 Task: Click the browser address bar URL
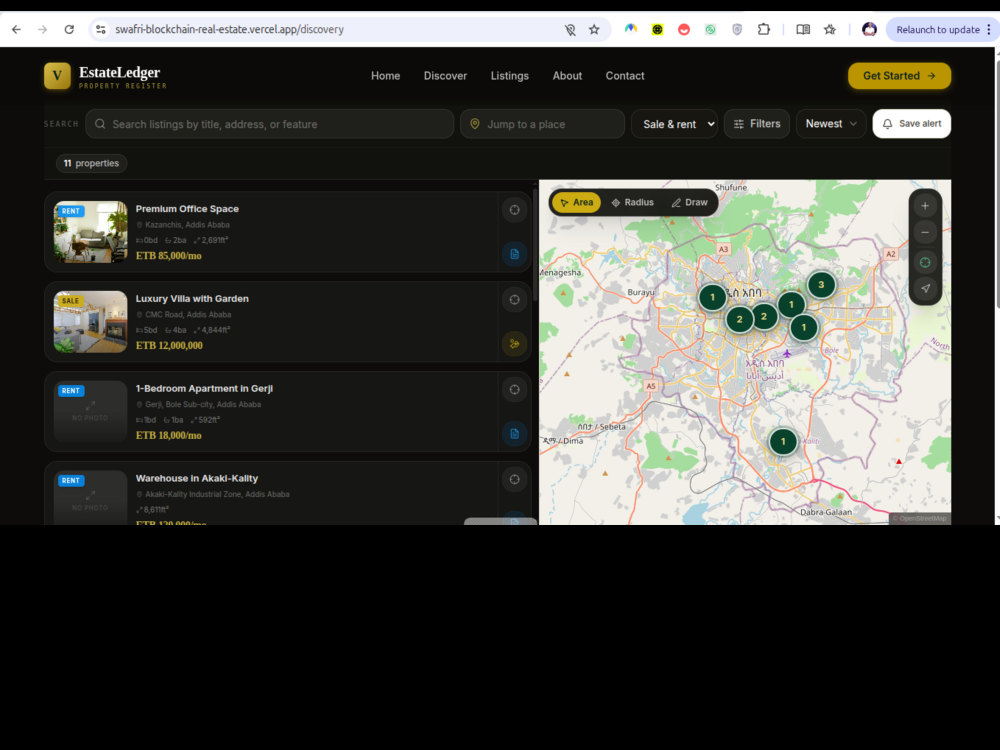pyautogui.click(x=230, y=29)
